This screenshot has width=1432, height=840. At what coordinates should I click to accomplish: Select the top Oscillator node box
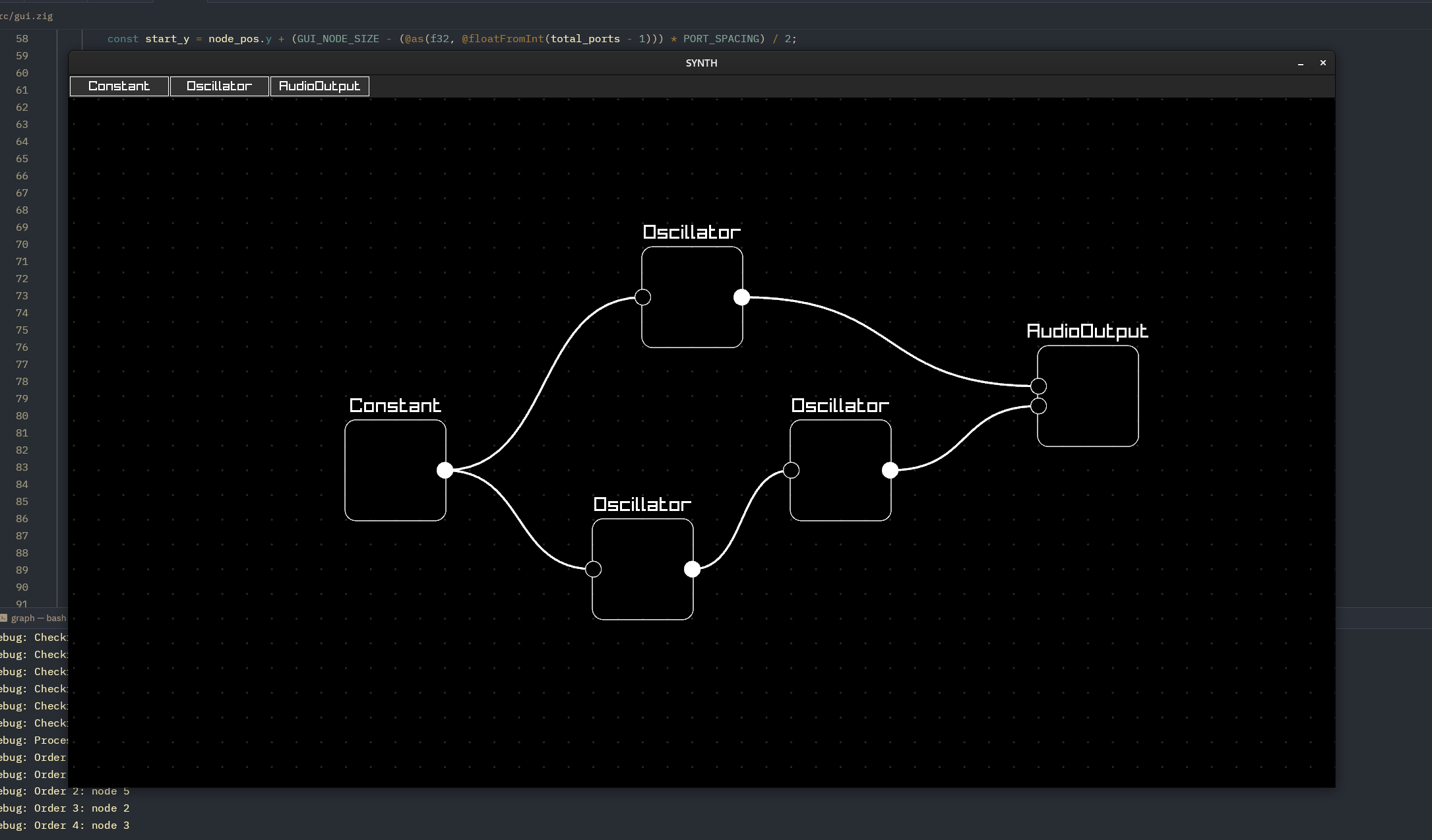[692, 297]
